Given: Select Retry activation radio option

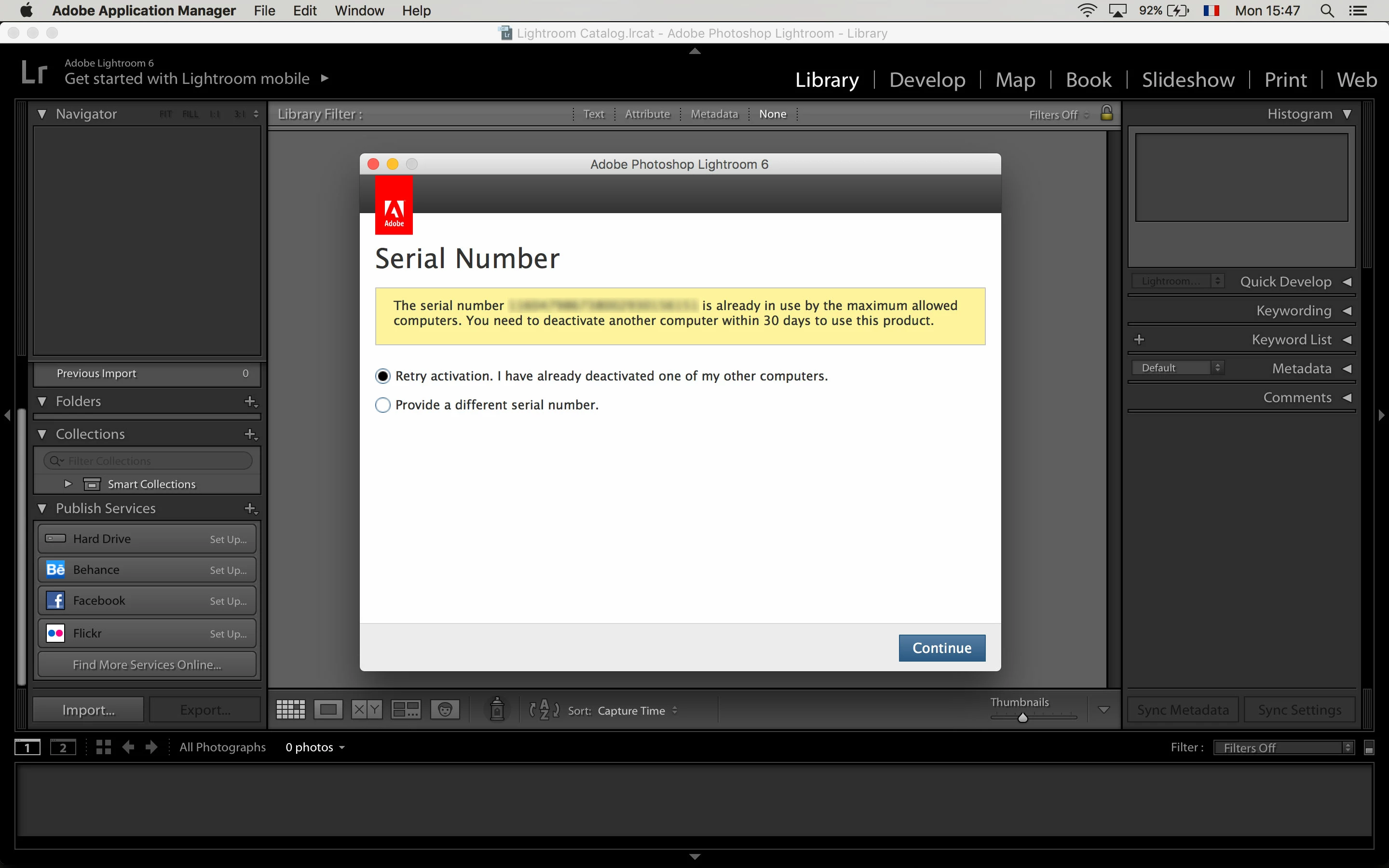Looking at the screenshot, I should click(x=383, y=376).
